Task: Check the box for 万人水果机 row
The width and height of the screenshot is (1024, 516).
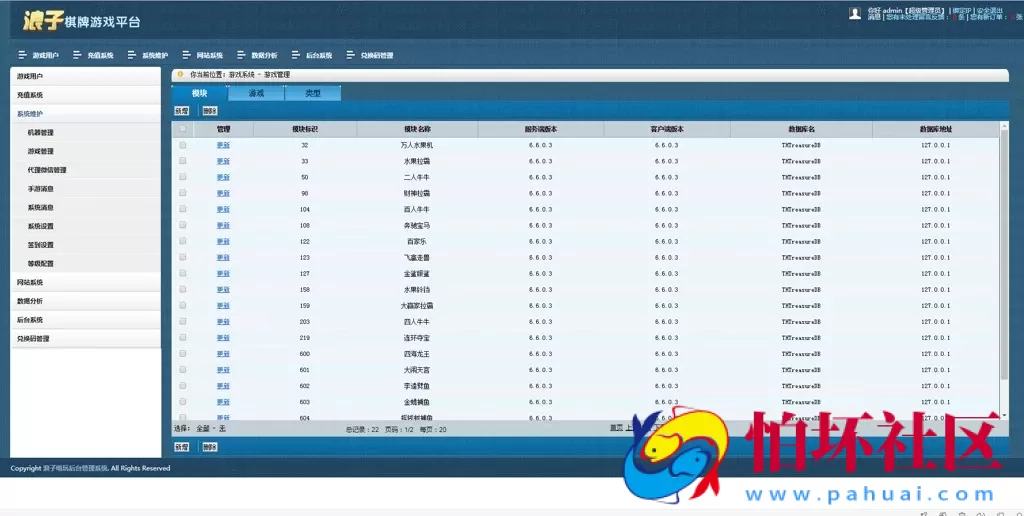Action: click(x=182, y=145)
